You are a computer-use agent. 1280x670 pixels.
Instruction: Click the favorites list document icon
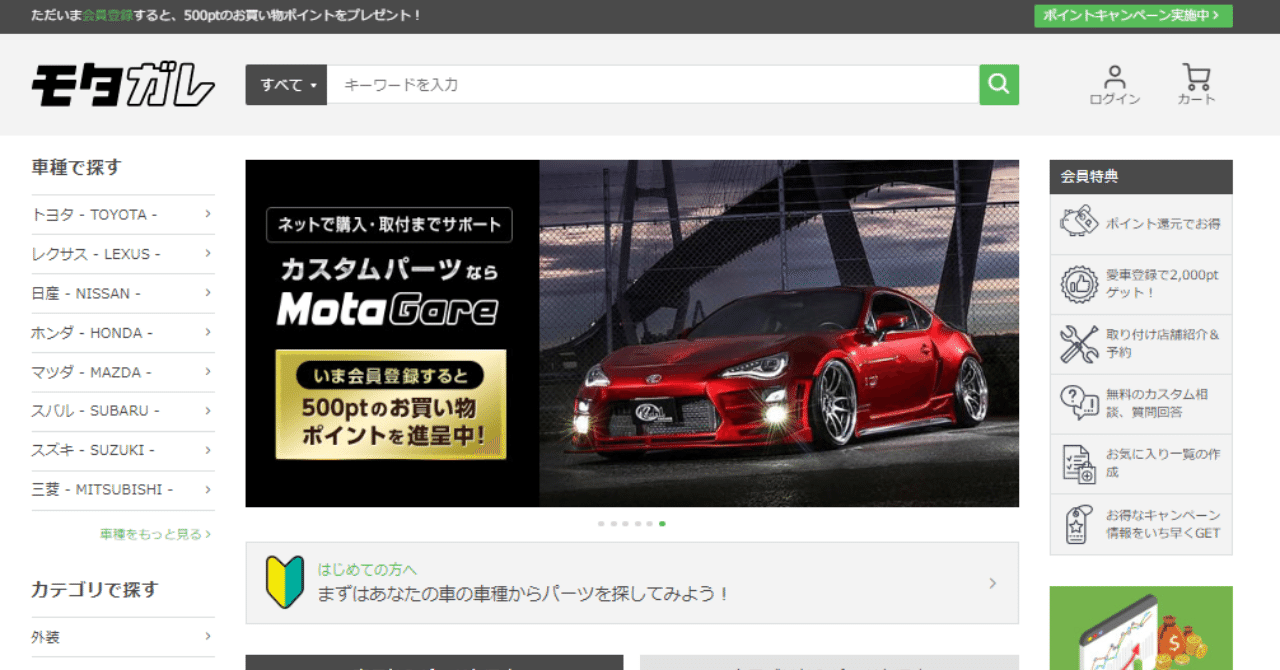coord(1079,463)
